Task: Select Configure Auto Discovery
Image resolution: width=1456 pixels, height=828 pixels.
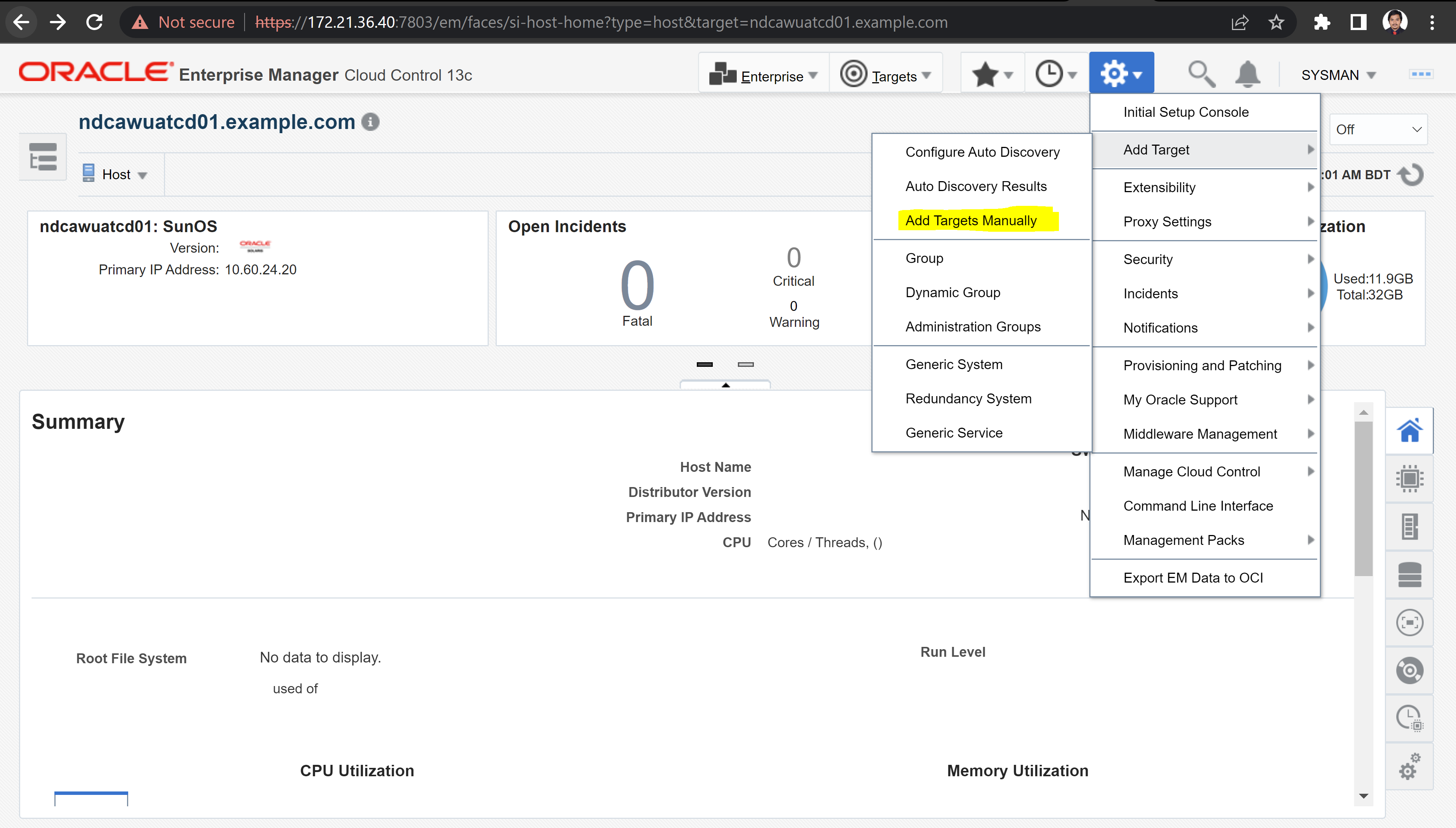Action: coord(981,152)
